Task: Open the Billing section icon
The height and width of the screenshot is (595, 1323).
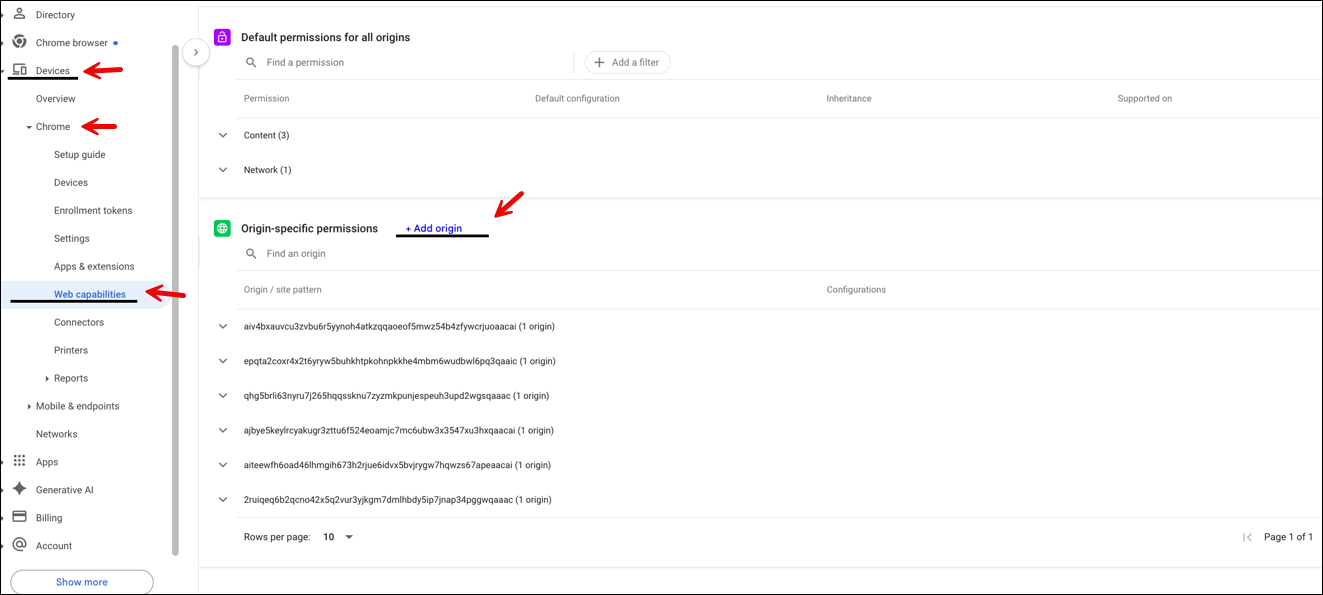Action: tap(18, 517)
